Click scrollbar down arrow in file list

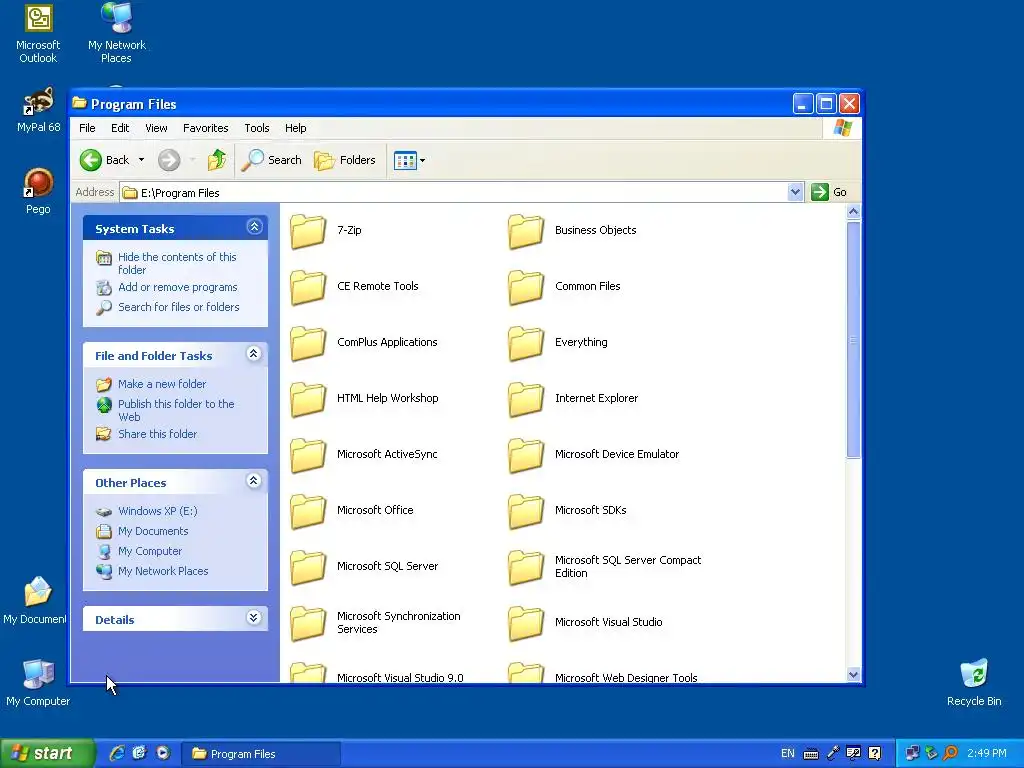pyautogui.click(x=853, y=675)
